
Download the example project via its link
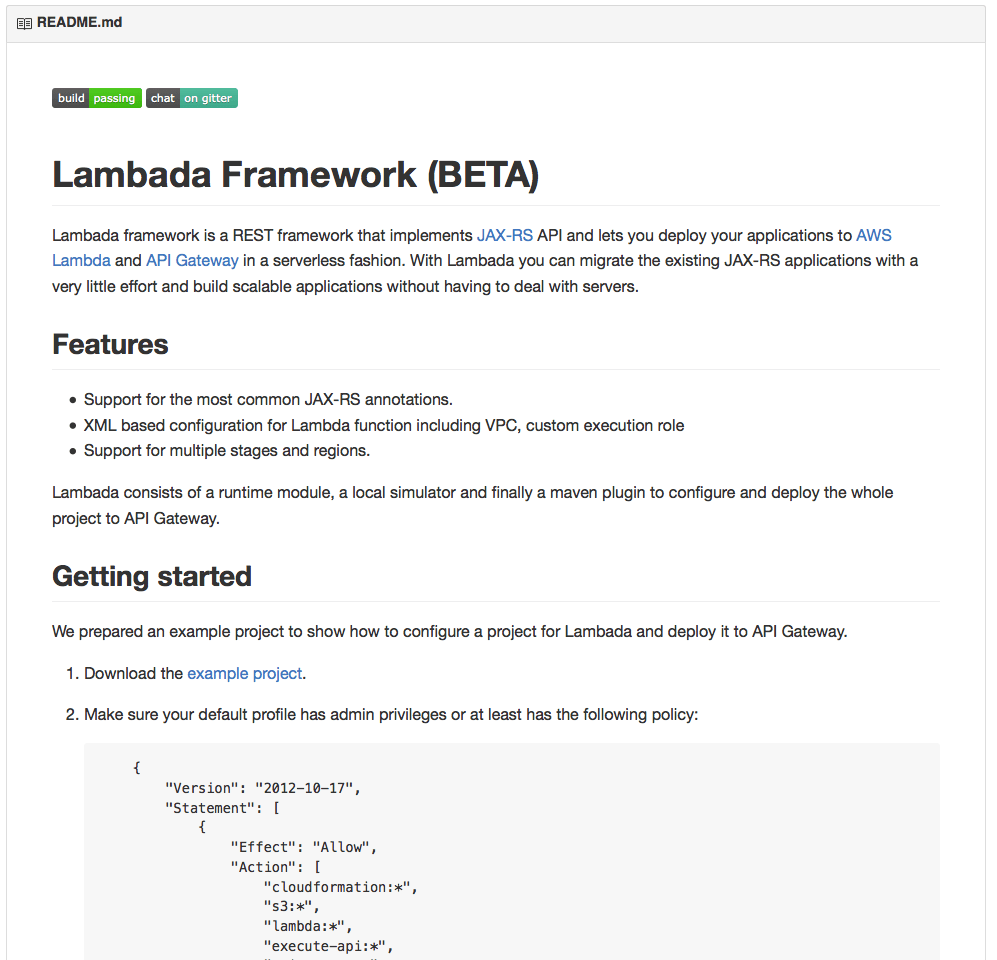click(x=244, y=673)
